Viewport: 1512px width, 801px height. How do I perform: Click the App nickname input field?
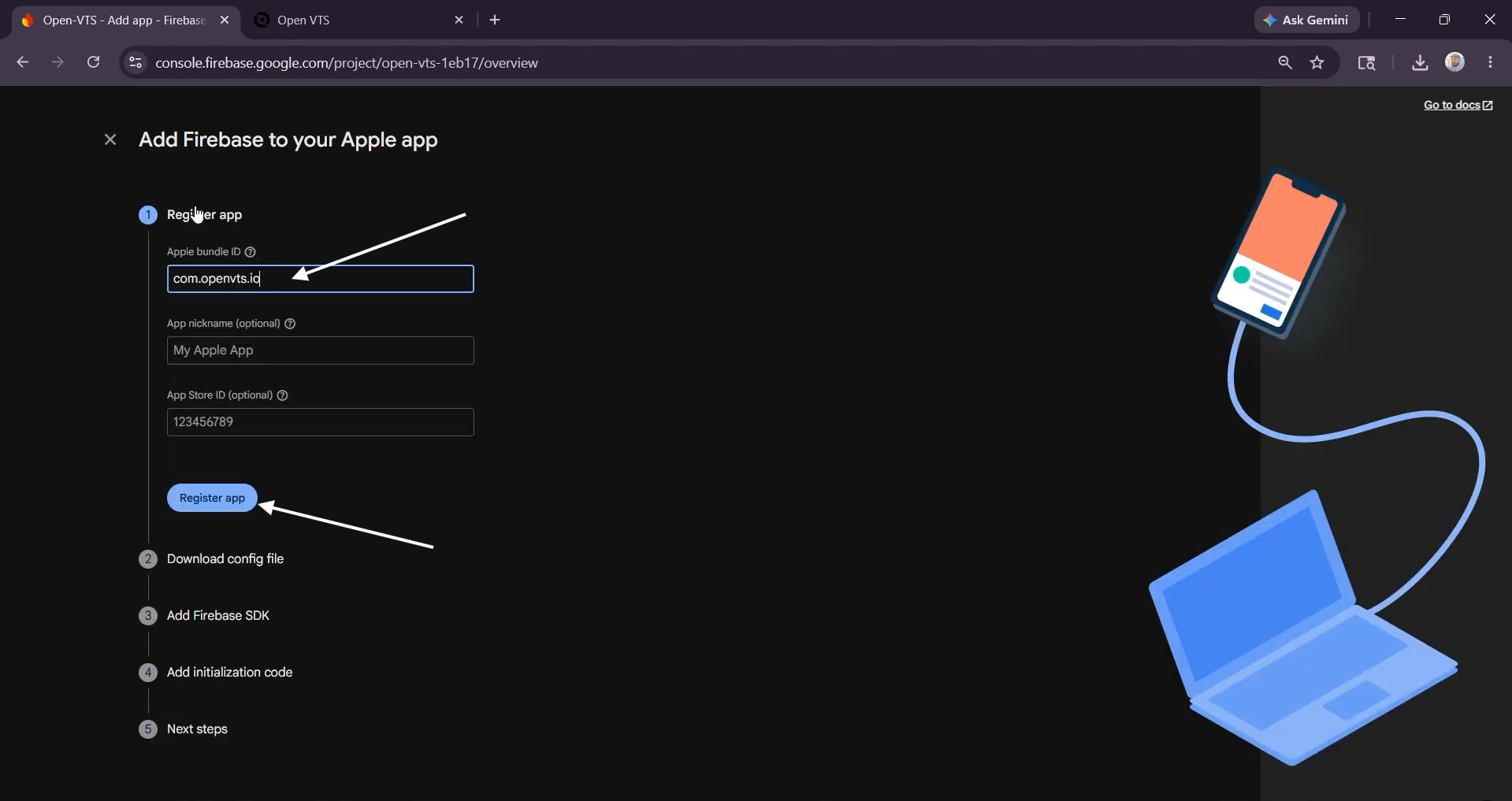(320, 350)
